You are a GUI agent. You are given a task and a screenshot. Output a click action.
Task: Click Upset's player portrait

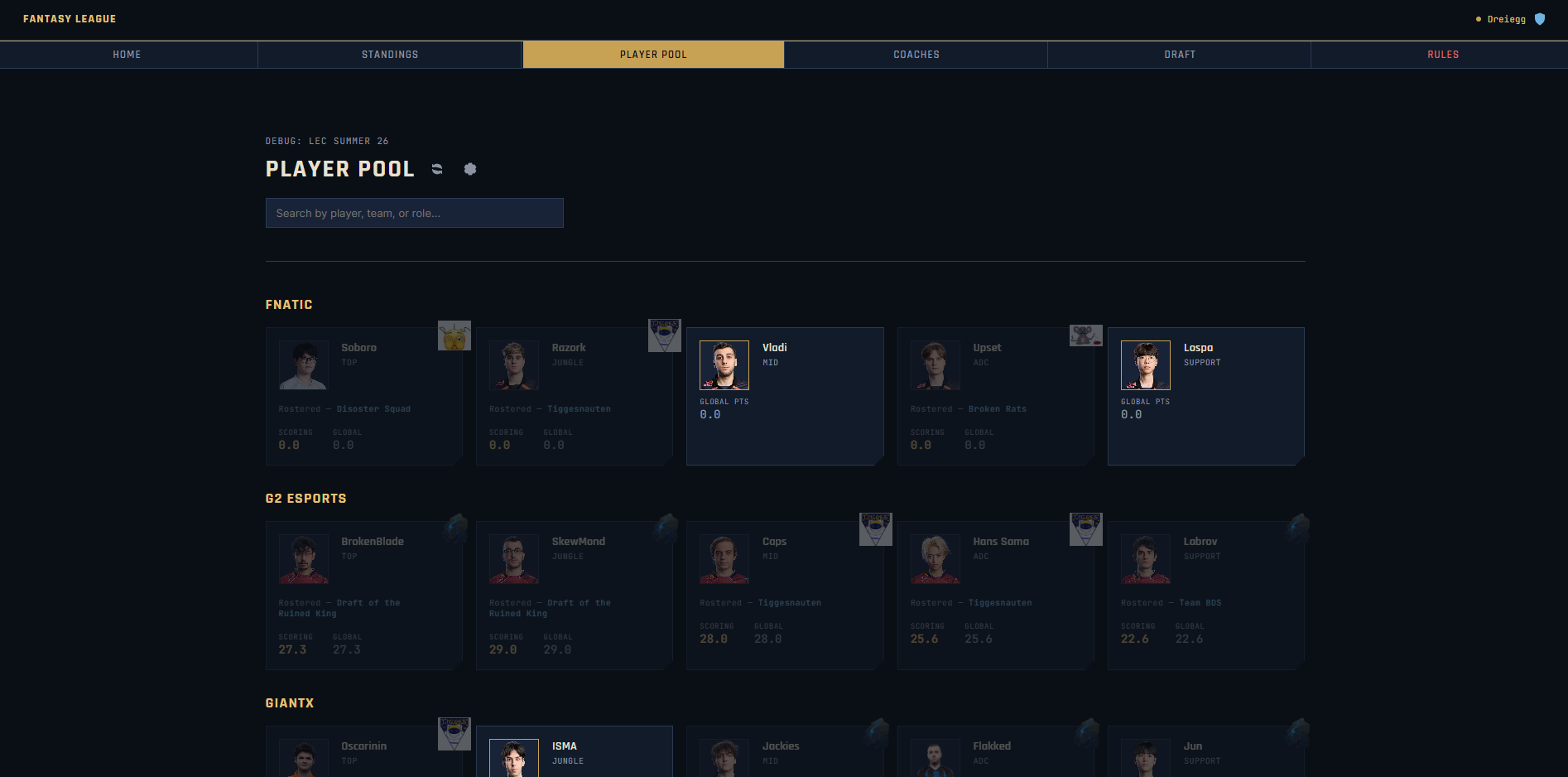pos(936,365)
